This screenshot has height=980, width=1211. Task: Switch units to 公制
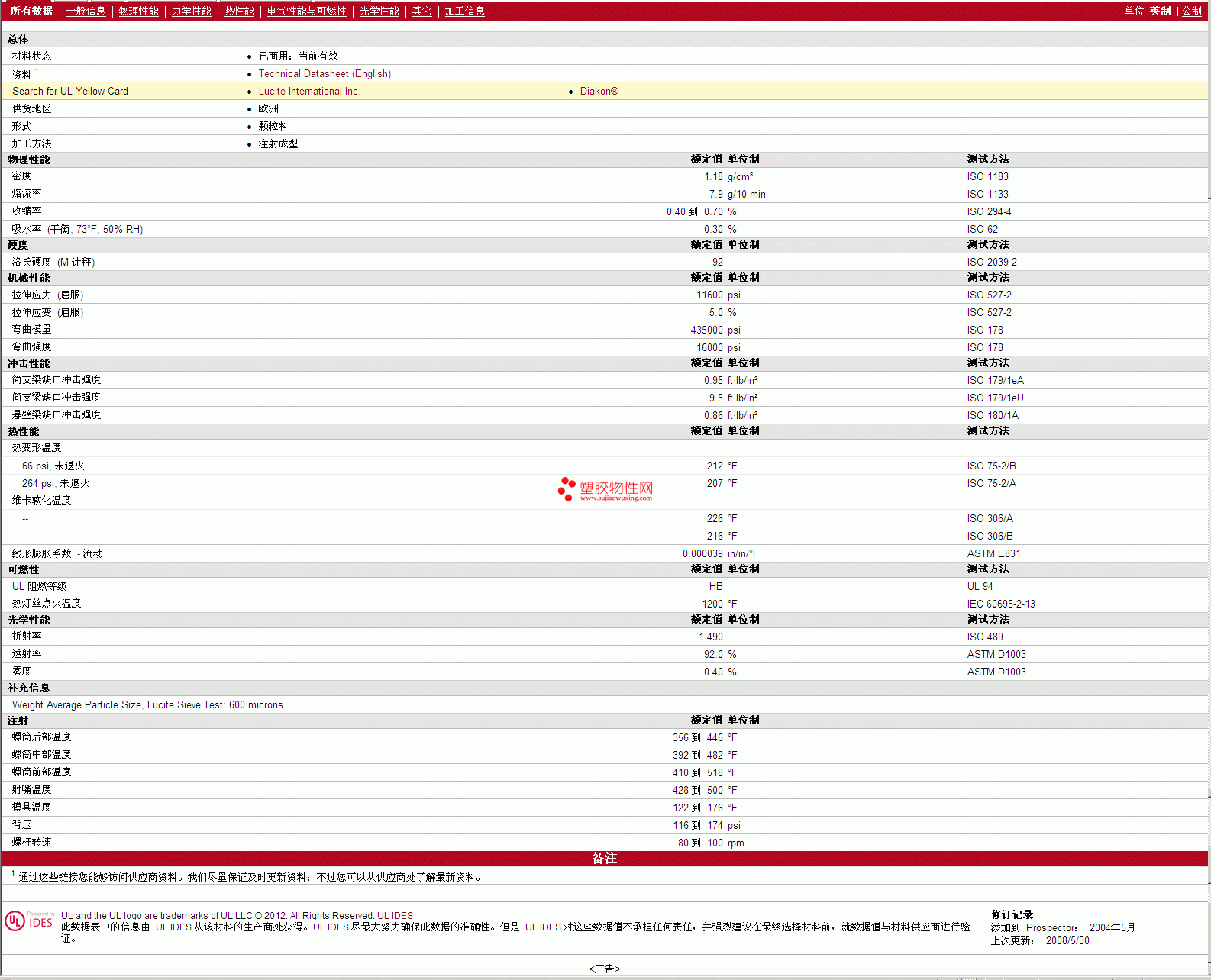[x=1192, y=11]
